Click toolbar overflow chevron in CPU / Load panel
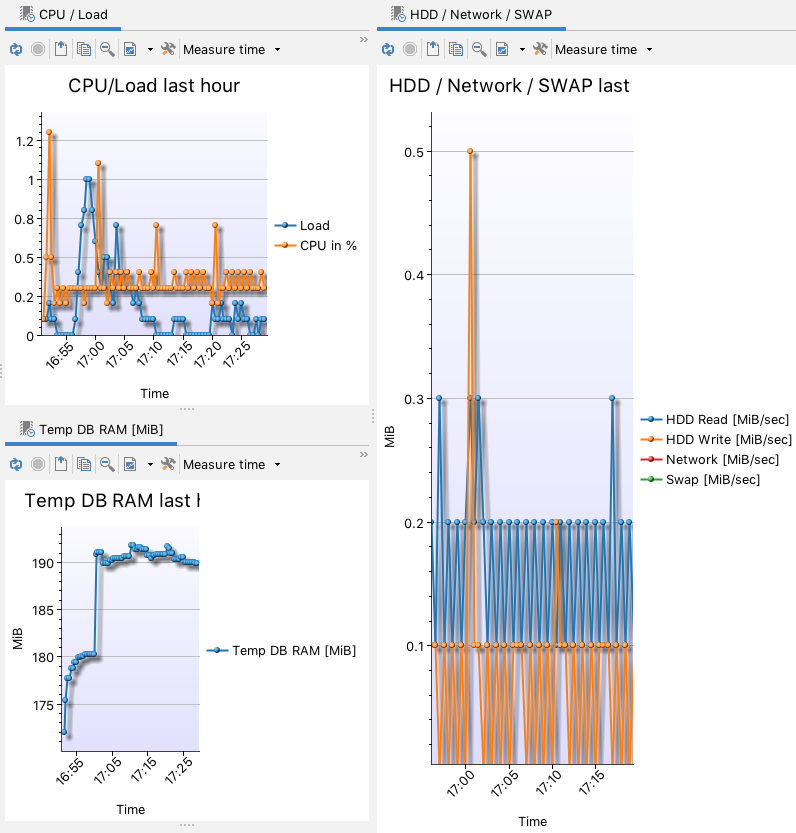 pyautogui.click(x=363, y=39)
